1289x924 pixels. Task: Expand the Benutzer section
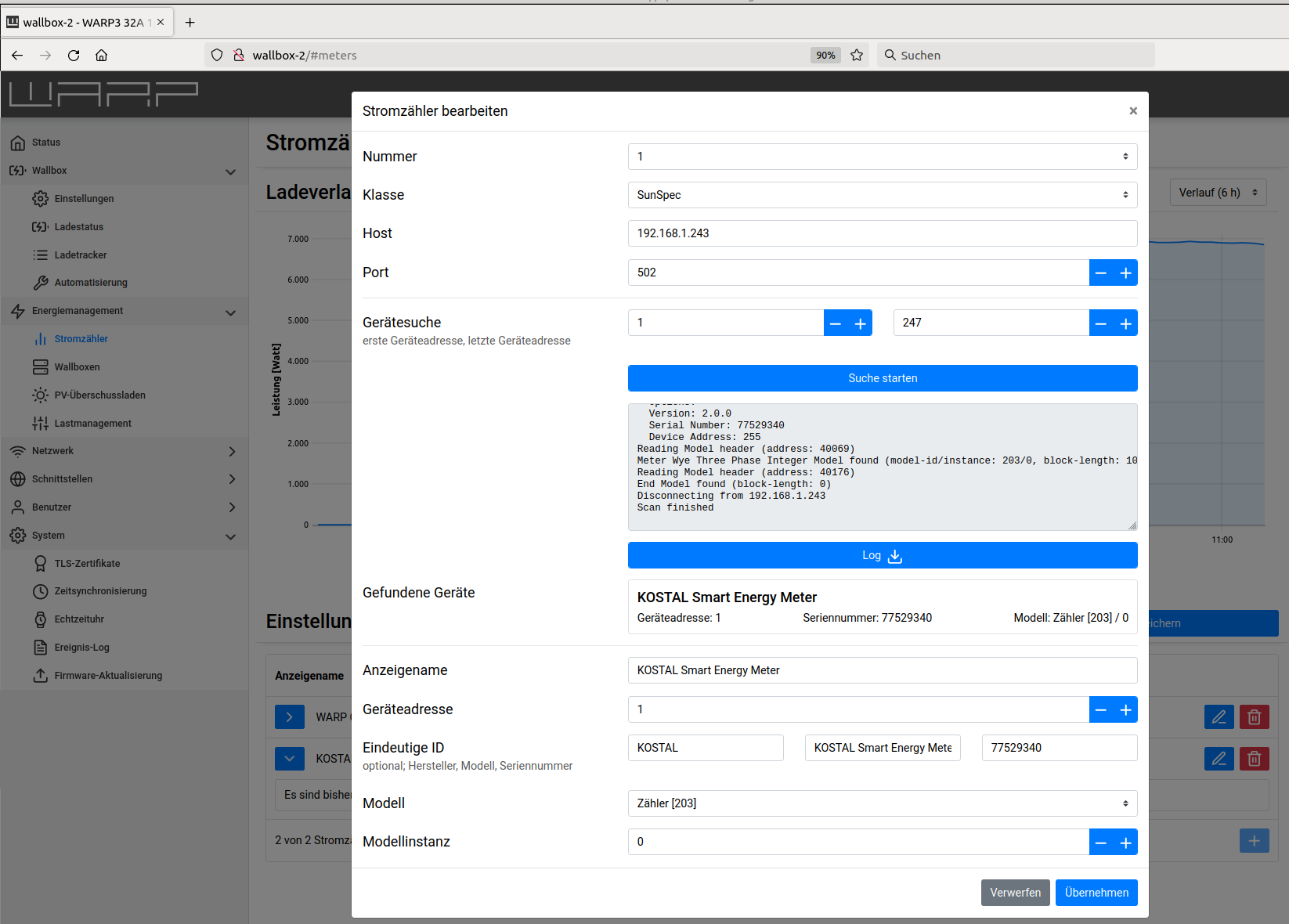232,507
